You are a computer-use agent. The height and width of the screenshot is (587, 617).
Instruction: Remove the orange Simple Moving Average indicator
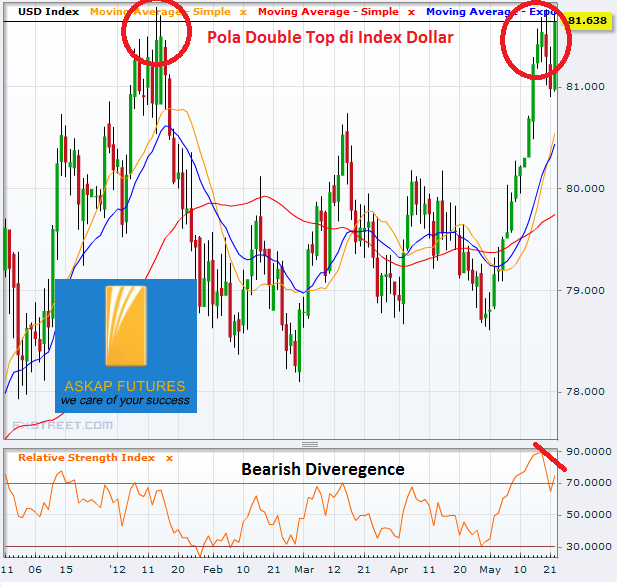click(x=243, y=12)
